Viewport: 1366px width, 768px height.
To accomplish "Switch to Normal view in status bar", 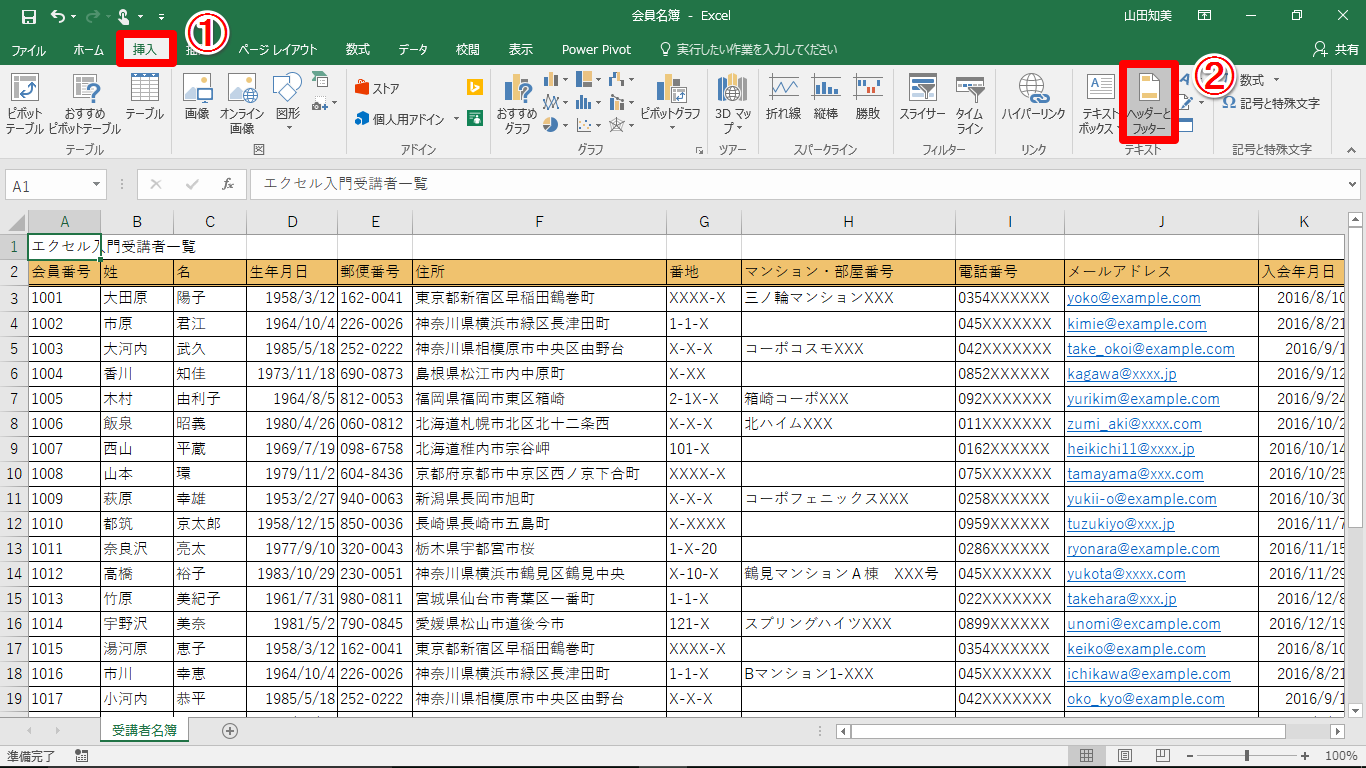I will [1086, 755].
